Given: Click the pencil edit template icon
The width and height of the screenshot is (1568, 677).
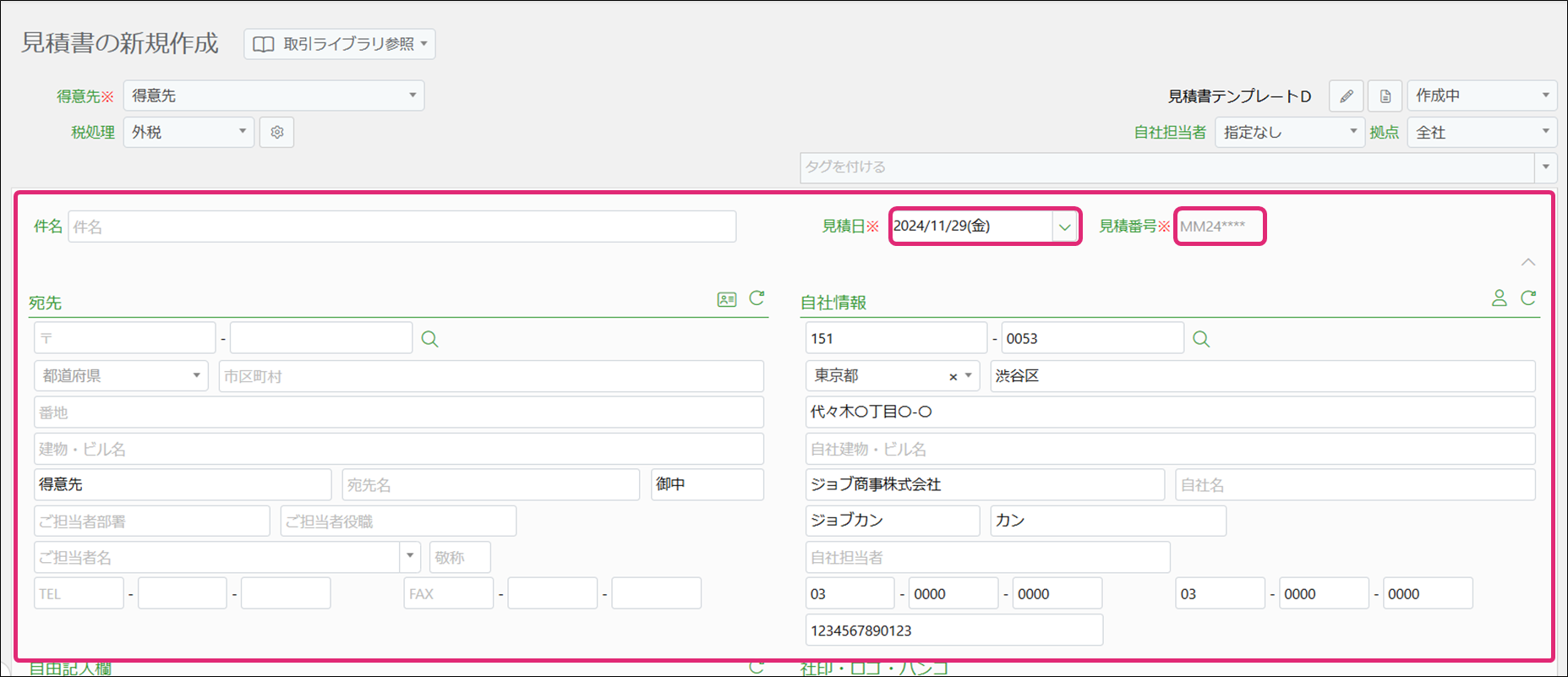Looking at the screenshot, I should pyautogui.click(x=1346, y=96).
